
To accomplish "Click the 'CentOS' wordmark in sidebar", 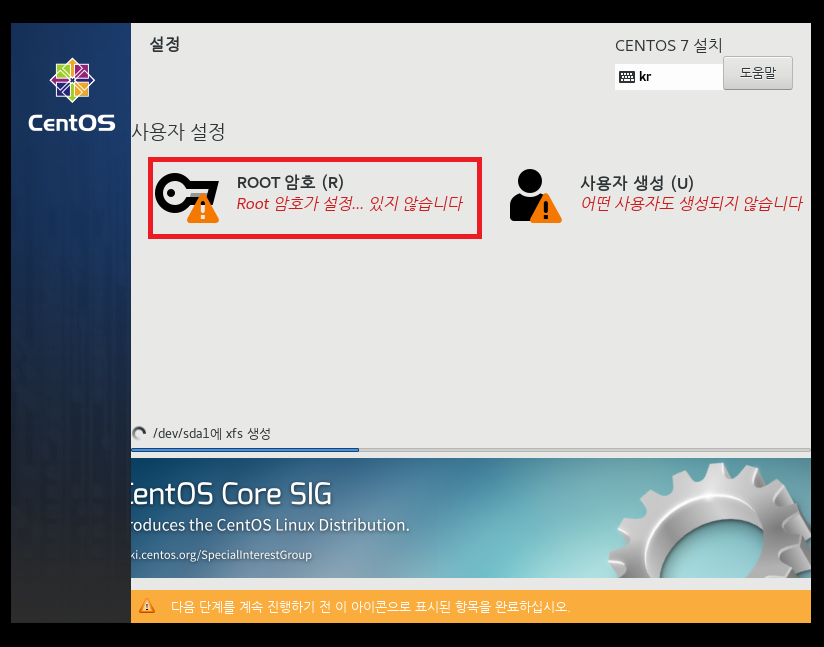I will (x=71, y=123).
